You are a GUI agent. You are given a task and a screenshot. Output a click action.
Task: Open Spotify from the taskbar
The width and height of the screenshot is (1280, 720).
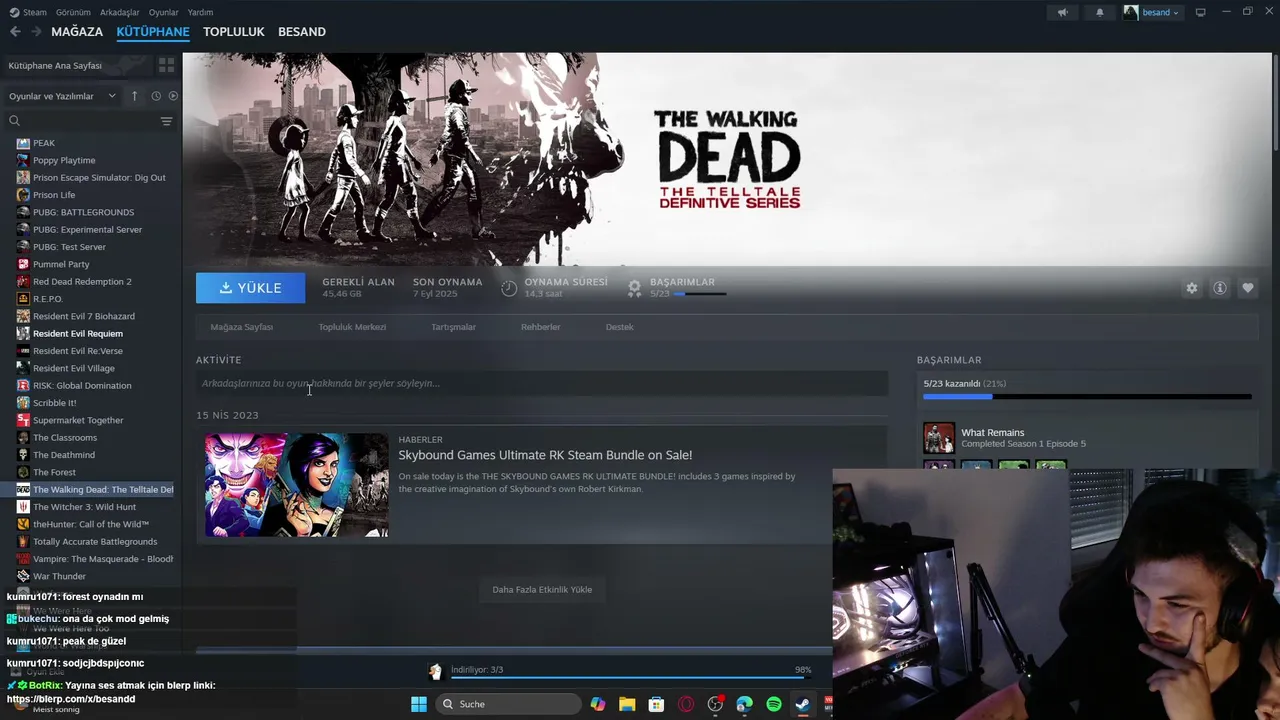click(x=773, y=704)
